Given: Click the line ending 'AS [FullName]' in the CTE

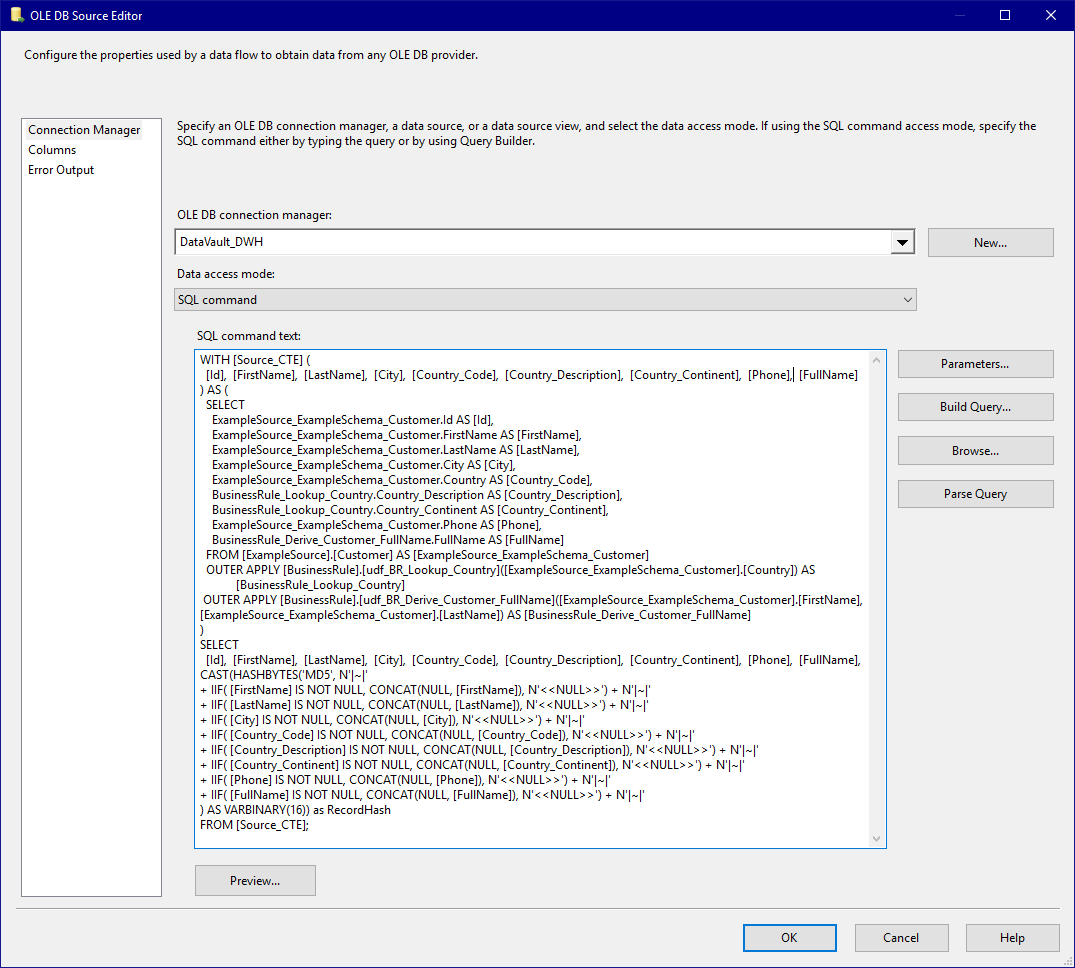Looking at the screenshot, I should pos(388,540).
